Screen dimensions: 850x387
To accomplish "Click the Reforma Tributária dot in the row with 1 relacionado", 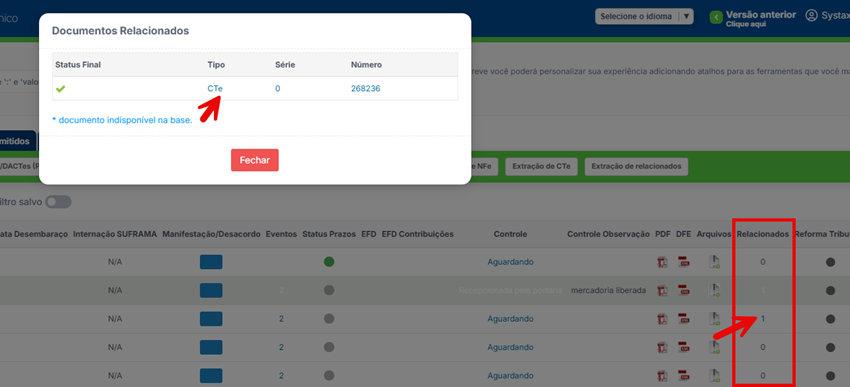I will point(830,319).
